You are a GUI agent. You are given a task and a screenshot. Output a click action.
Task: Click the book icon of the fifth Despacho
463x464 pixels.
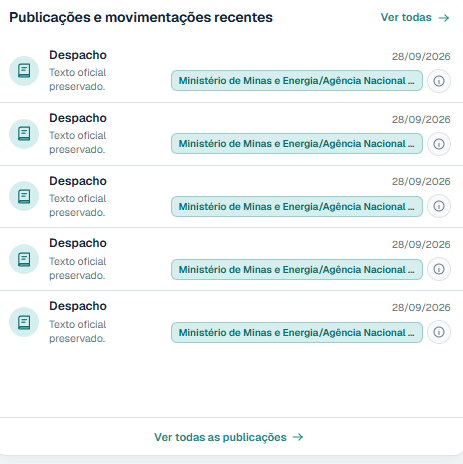pos(24,322)
